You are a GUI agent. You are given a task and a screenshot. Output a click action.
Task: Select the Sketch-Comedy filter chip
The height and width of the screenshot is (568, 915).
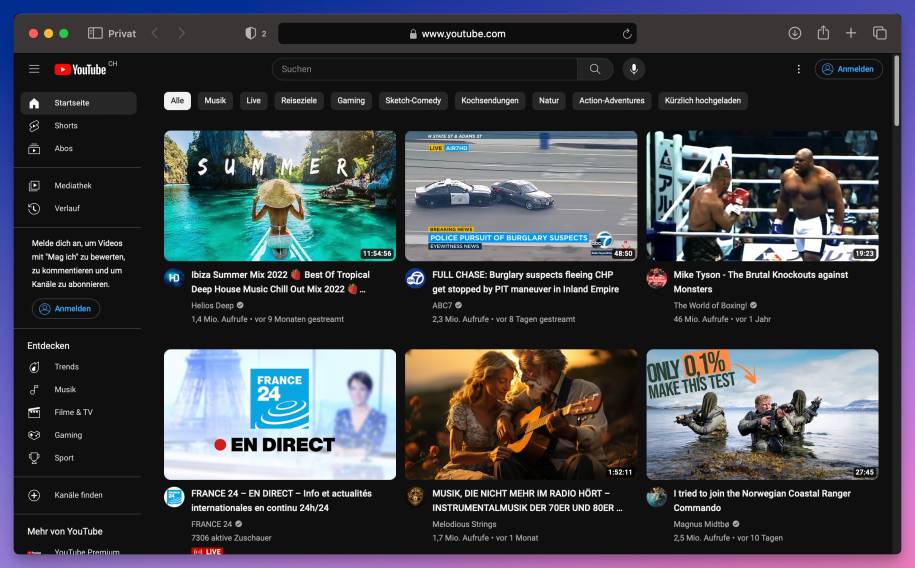[413, 100]
